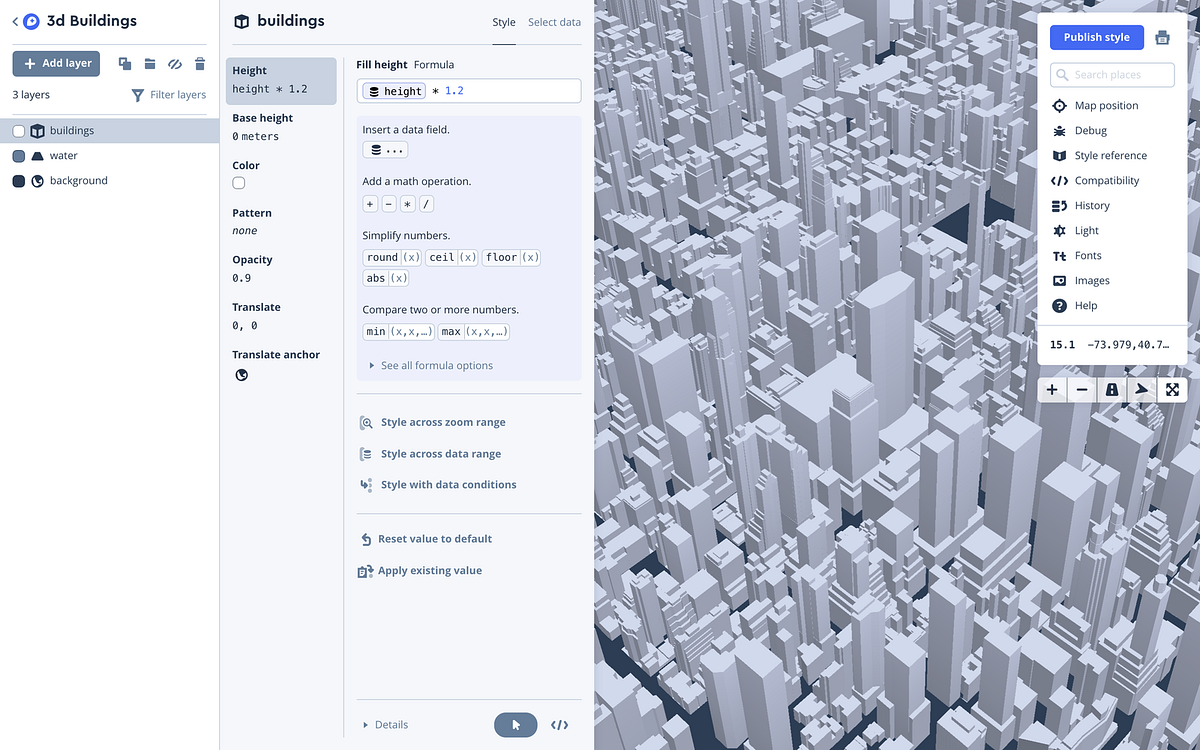
Task: Open Style across zoom range
Action: click(x=443, y=422)
